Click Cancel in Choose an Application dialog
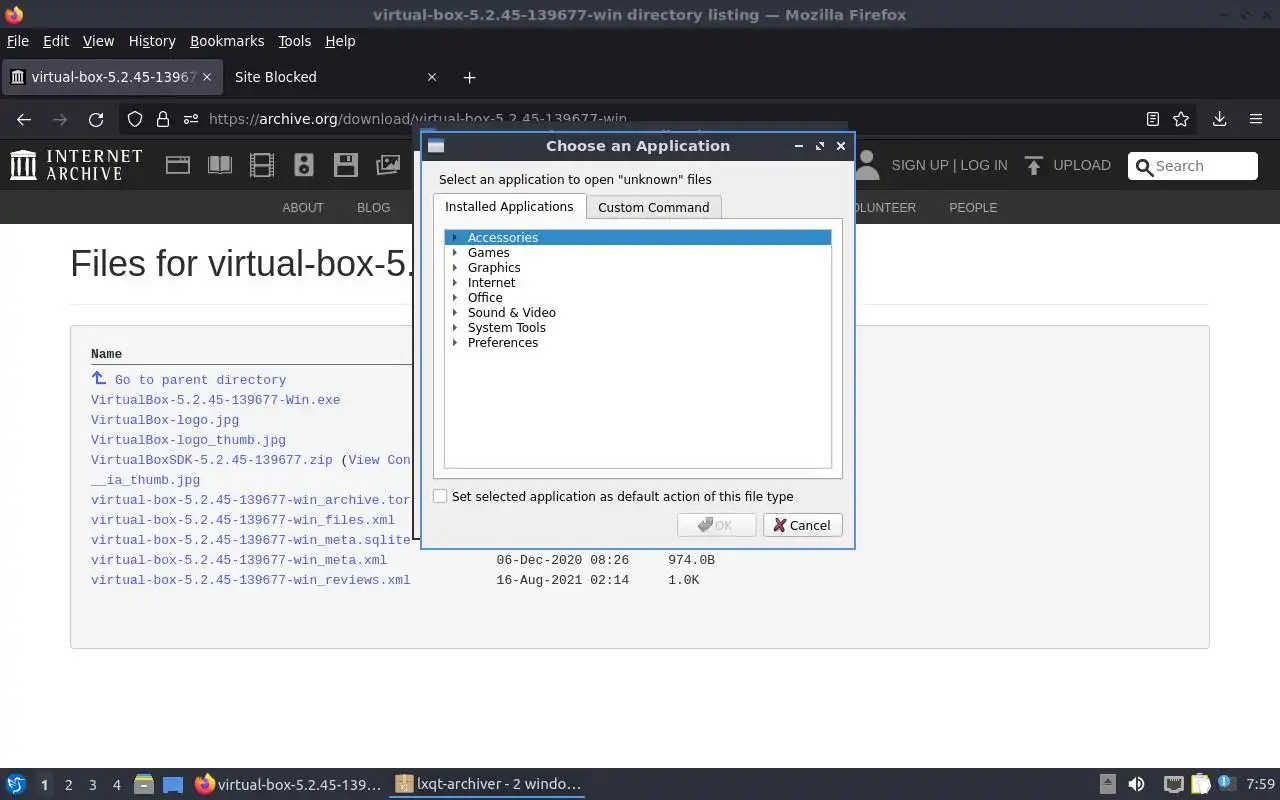This screenshot has width=1280, height=800. tap(802, 525)
